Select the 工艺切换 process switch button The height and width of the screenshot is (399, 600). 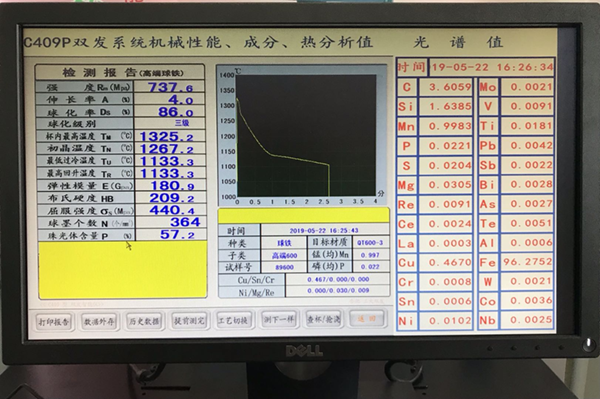[x=234, y=320]
